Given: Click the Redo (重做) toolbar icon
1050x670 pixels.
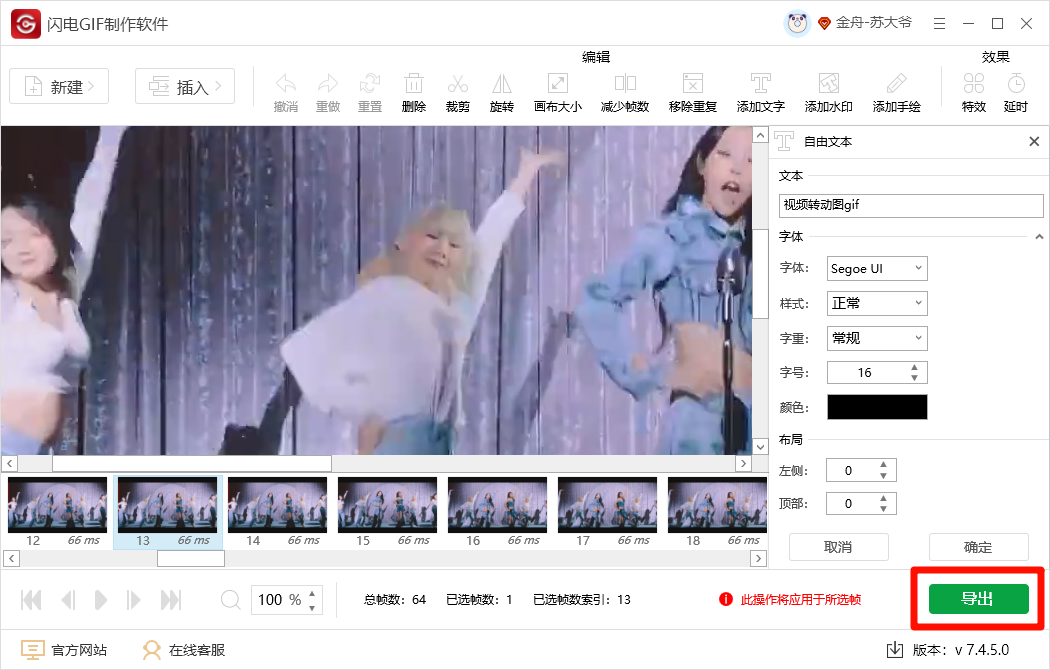Looking at the screenshot, I should pos(328,92).
